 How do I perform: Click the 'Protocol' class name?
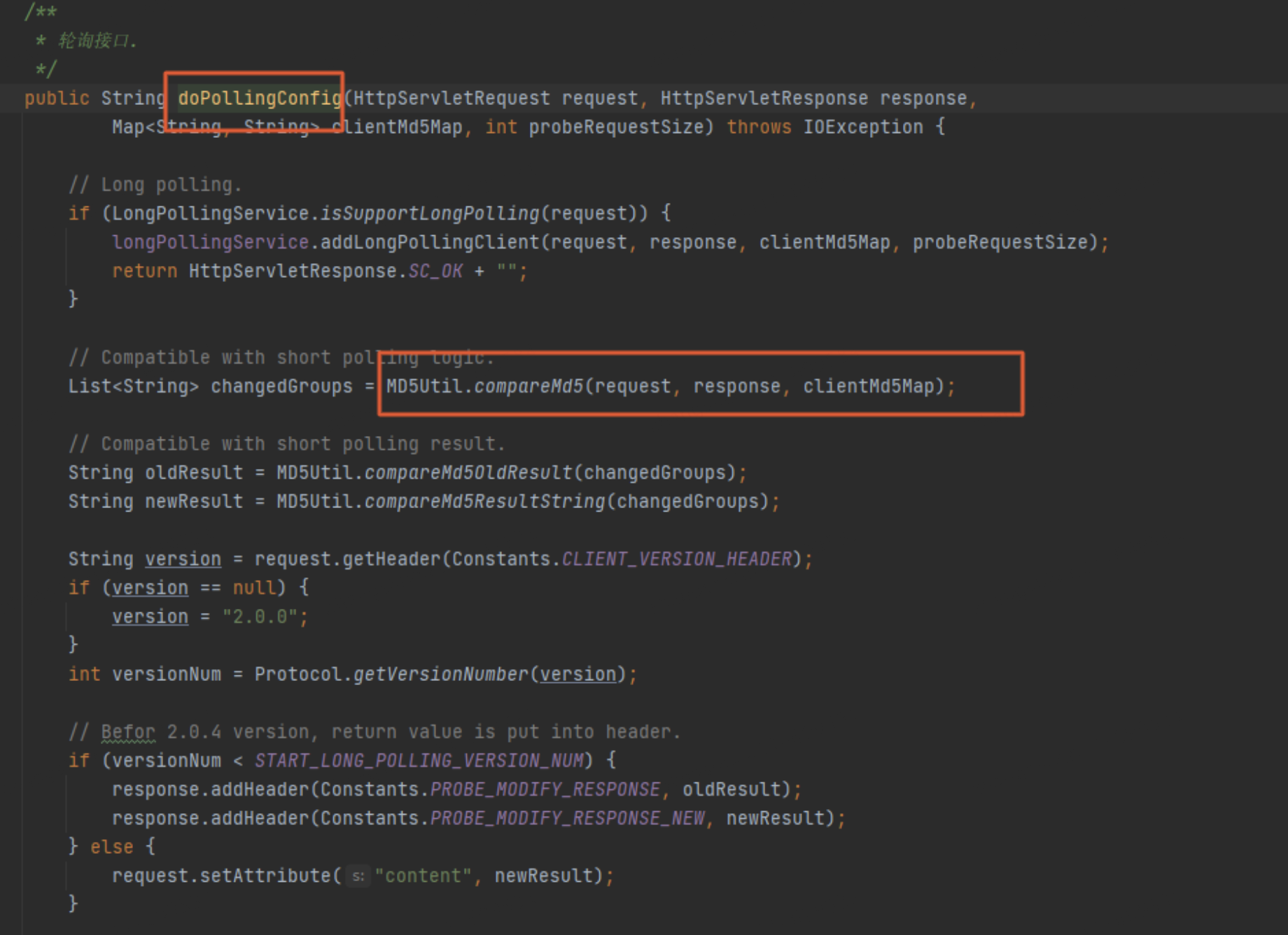pos(298,674)
